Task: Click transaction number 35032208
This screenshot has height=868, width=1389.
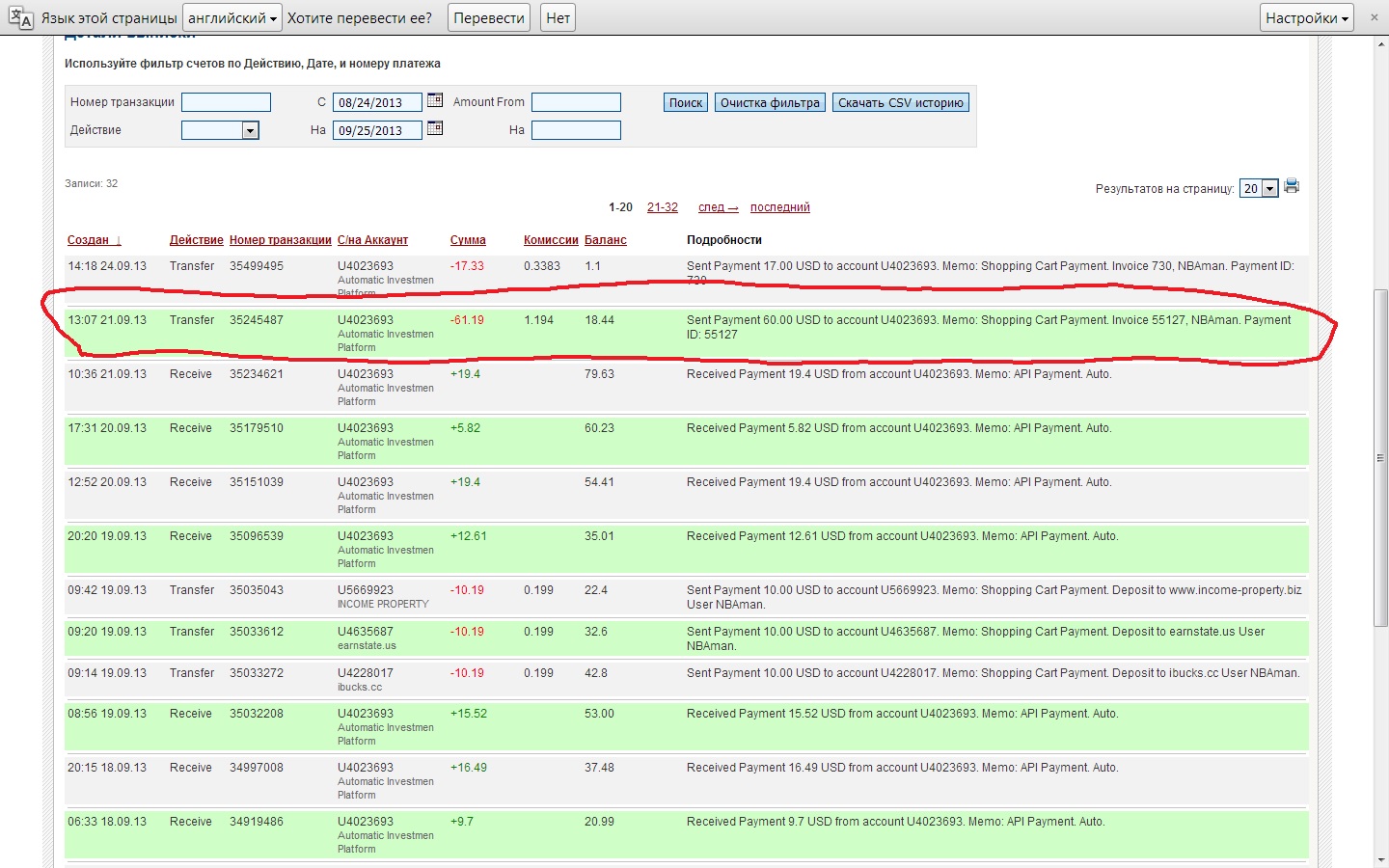Action: (x=257, y=714)
